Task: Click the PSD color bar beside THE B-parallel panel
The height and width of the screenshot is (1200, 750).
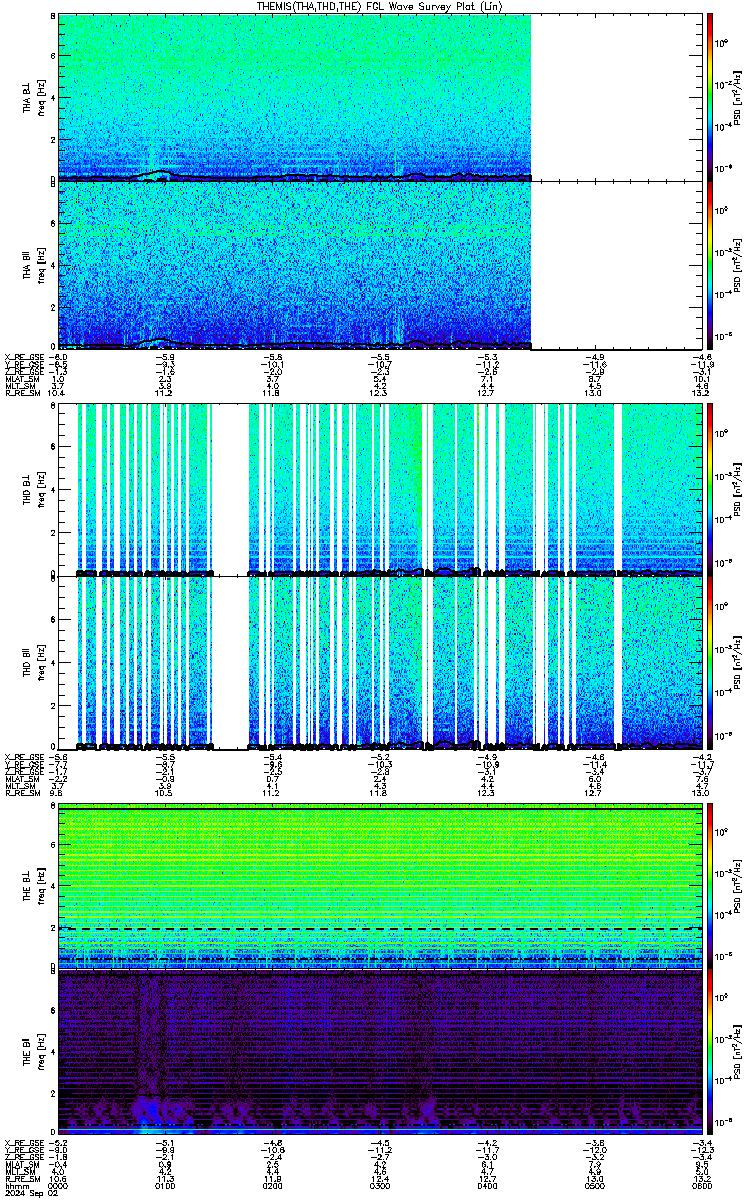Action: point(710,1052)
